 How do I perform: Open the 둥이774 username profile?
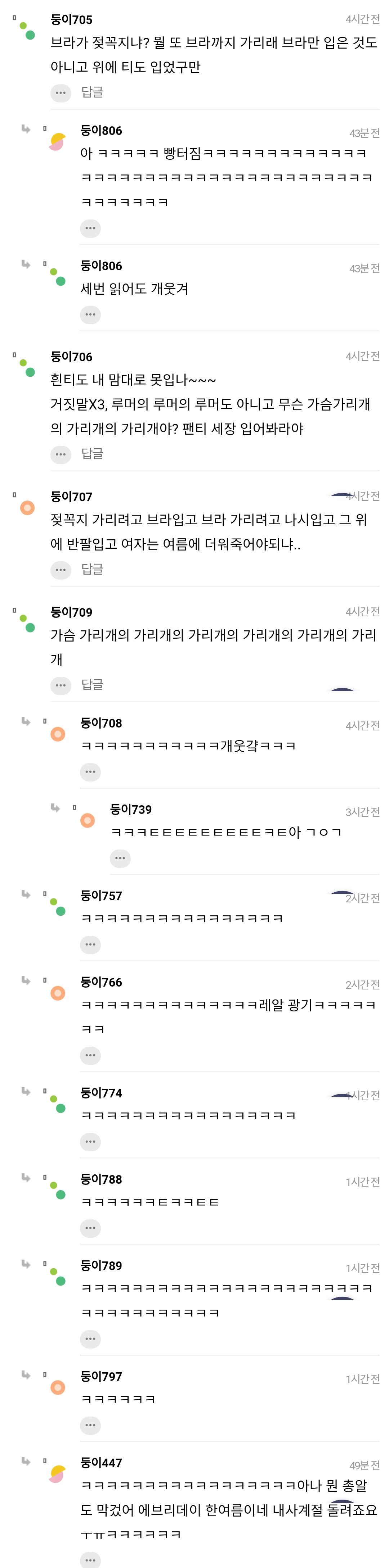pos(101,1093)
